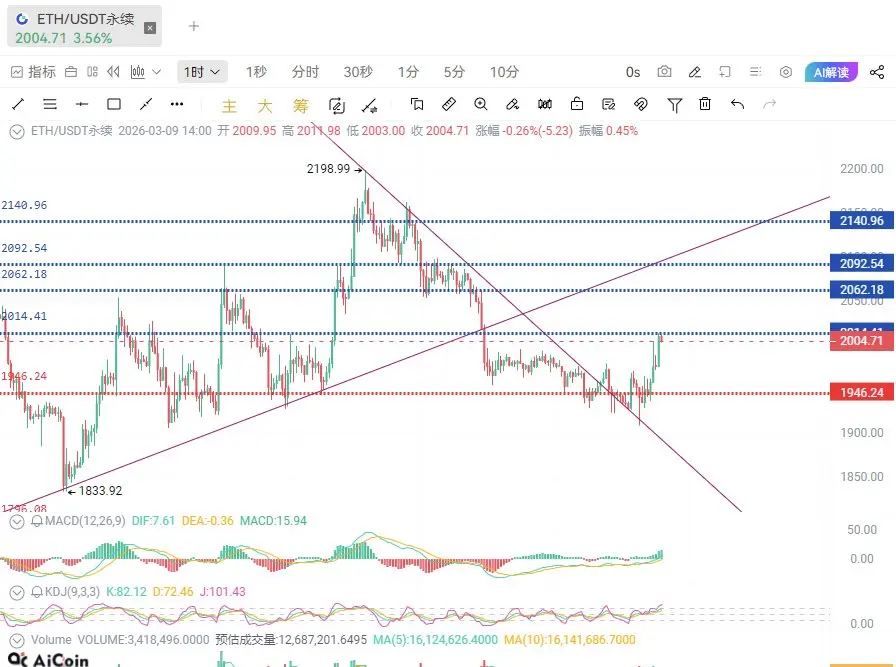Click the pencil edit icon in top toolbar
The height and width of the screenshot is (667, 896).
coord(694,72)
